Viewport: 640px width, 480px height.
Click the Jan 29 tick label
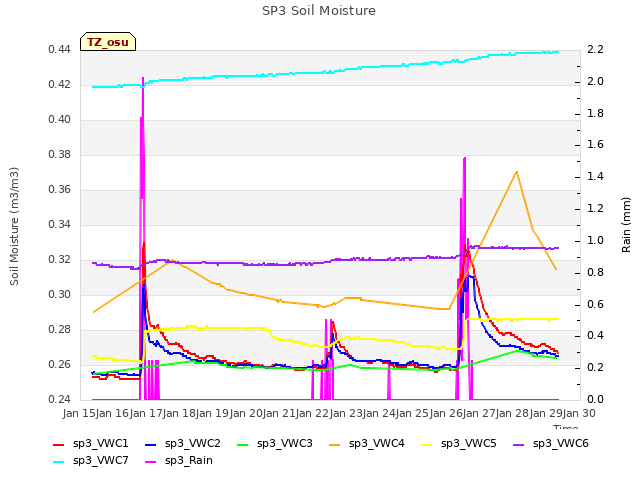(547, 413)
